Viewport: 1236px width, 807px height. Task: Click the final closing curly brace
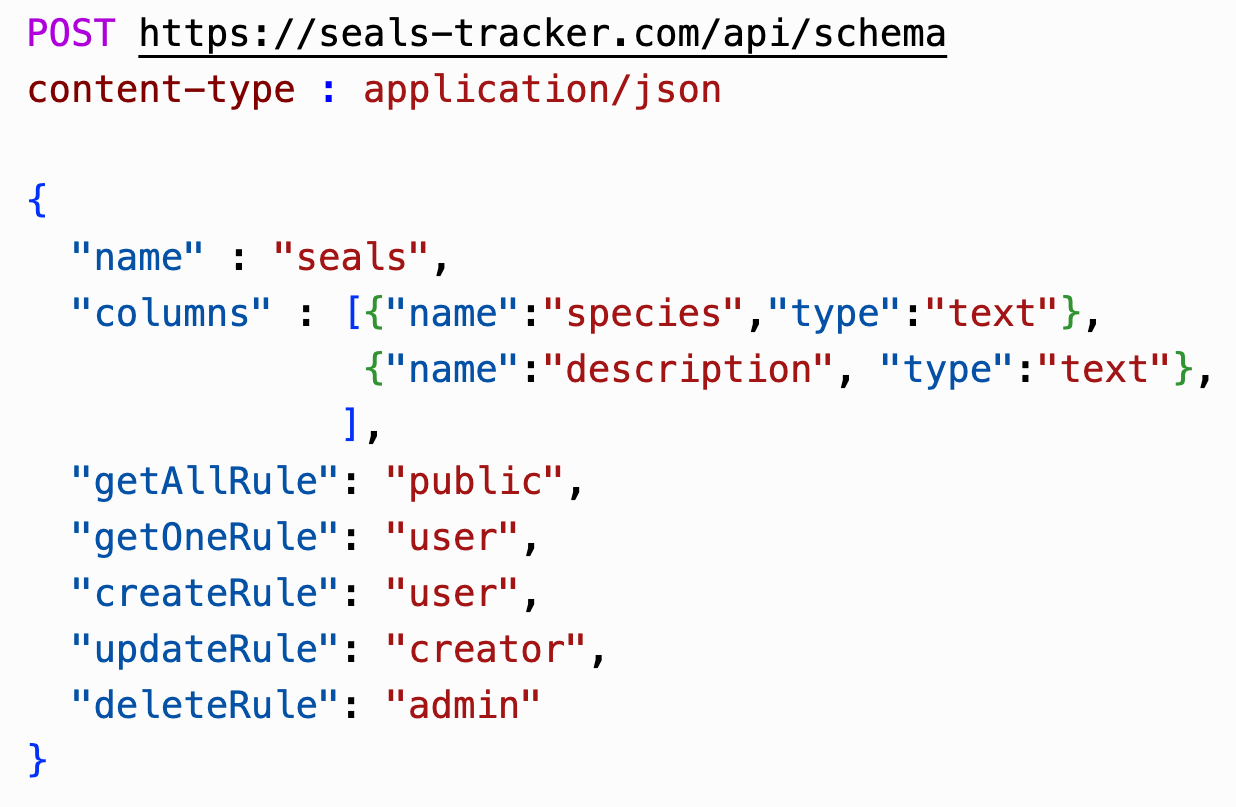pyautogui.click(x=37, y=760)
